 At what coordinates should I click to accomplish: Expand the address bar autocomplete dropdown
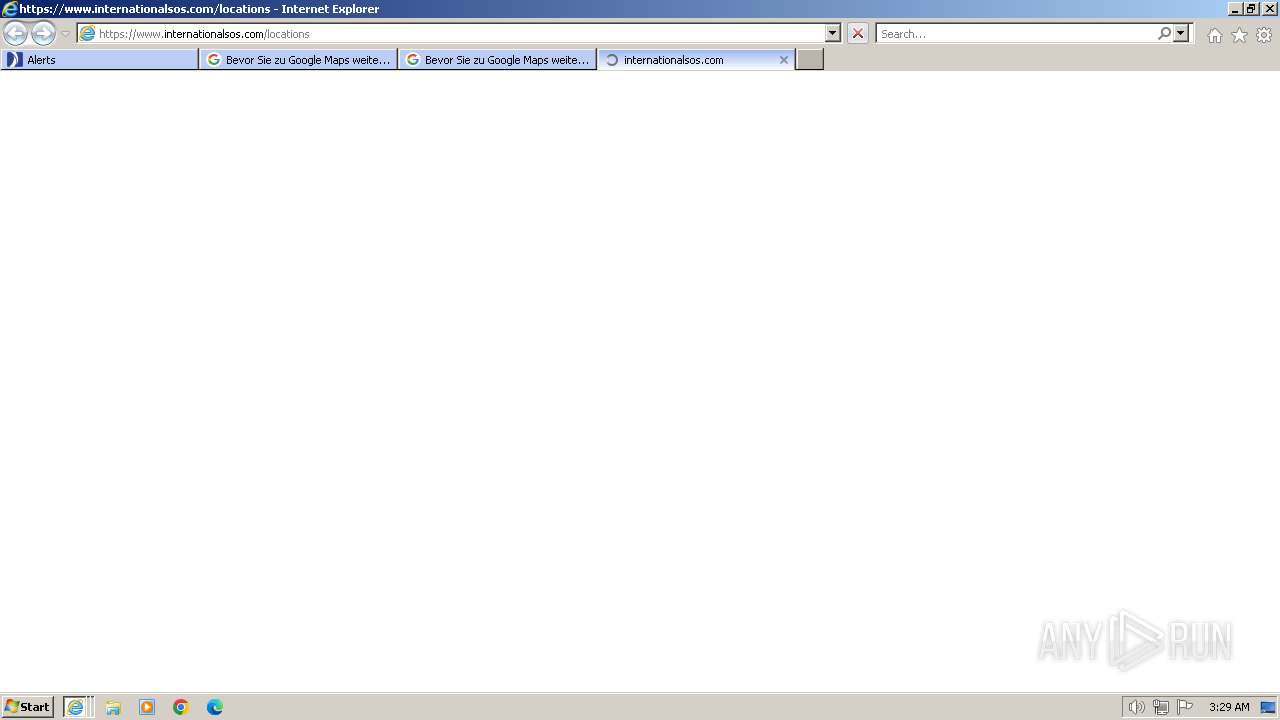[x=833, y=33]
